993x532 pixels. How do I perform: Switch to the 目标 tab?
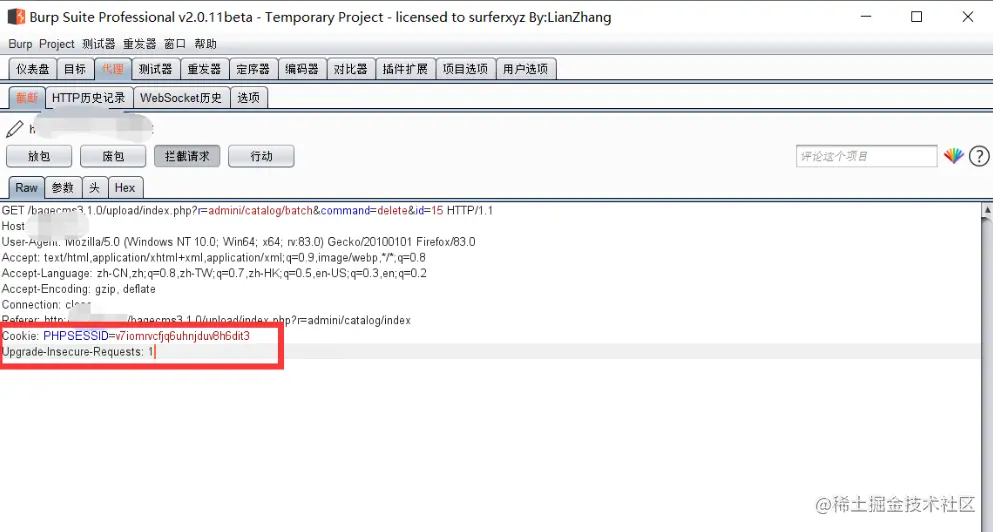[x=75, y=69]
